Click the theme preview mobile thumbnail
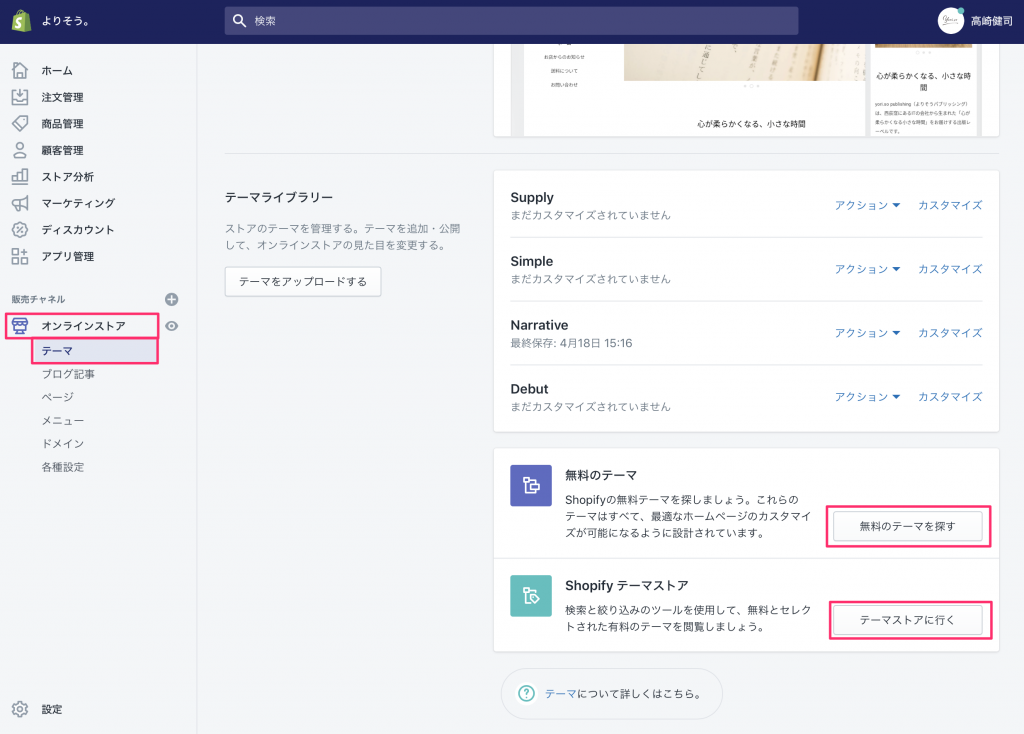Screen dimensions: 1024x734 (923, 90)
